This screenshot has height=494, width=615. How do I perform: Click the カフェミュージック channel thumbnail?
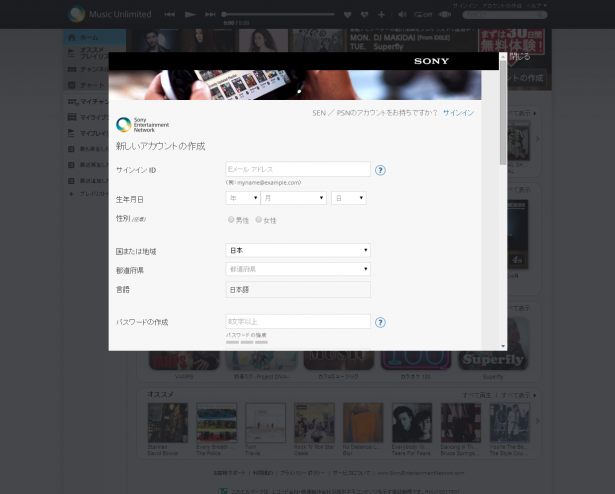[x=338, y=360]
